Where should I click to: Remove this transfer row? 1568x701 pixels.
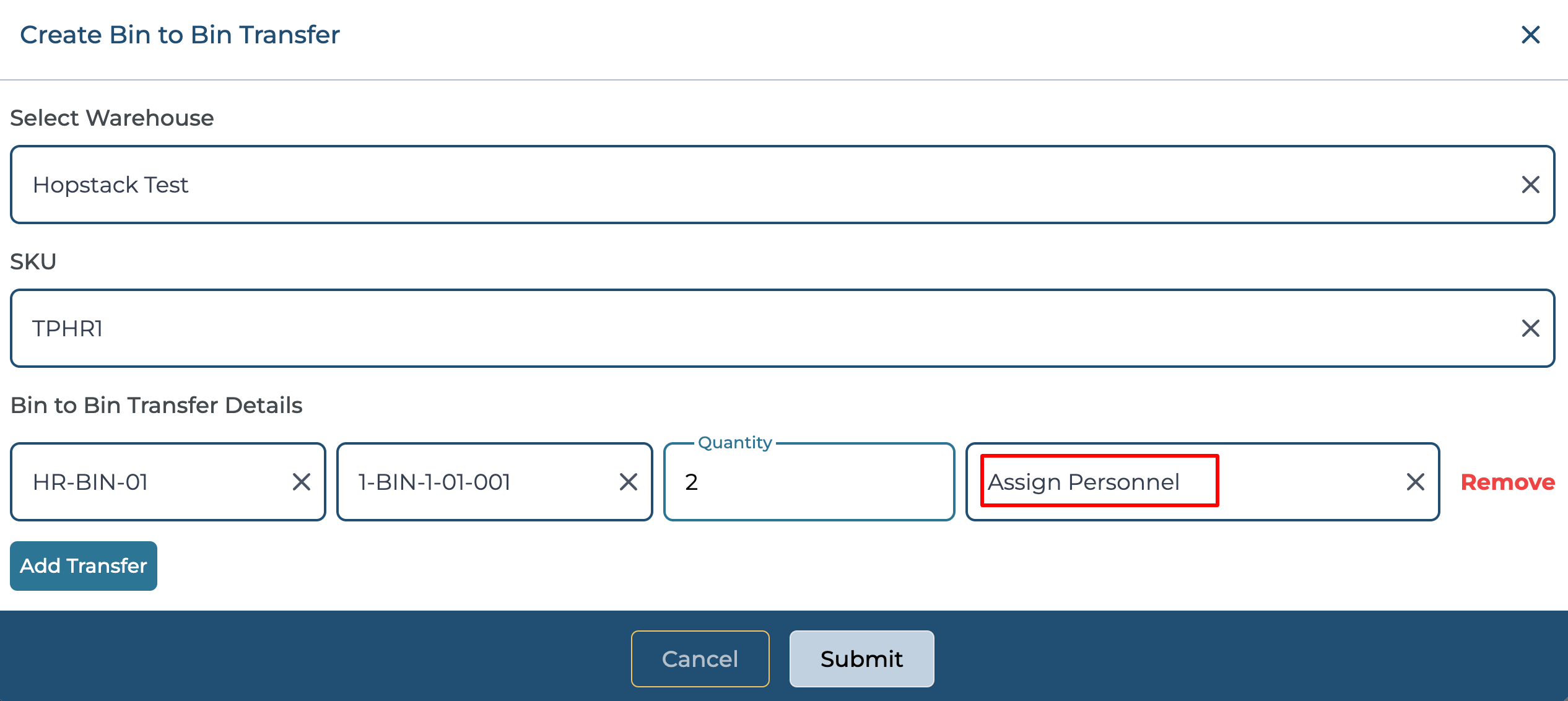(x=1507, y=482)
